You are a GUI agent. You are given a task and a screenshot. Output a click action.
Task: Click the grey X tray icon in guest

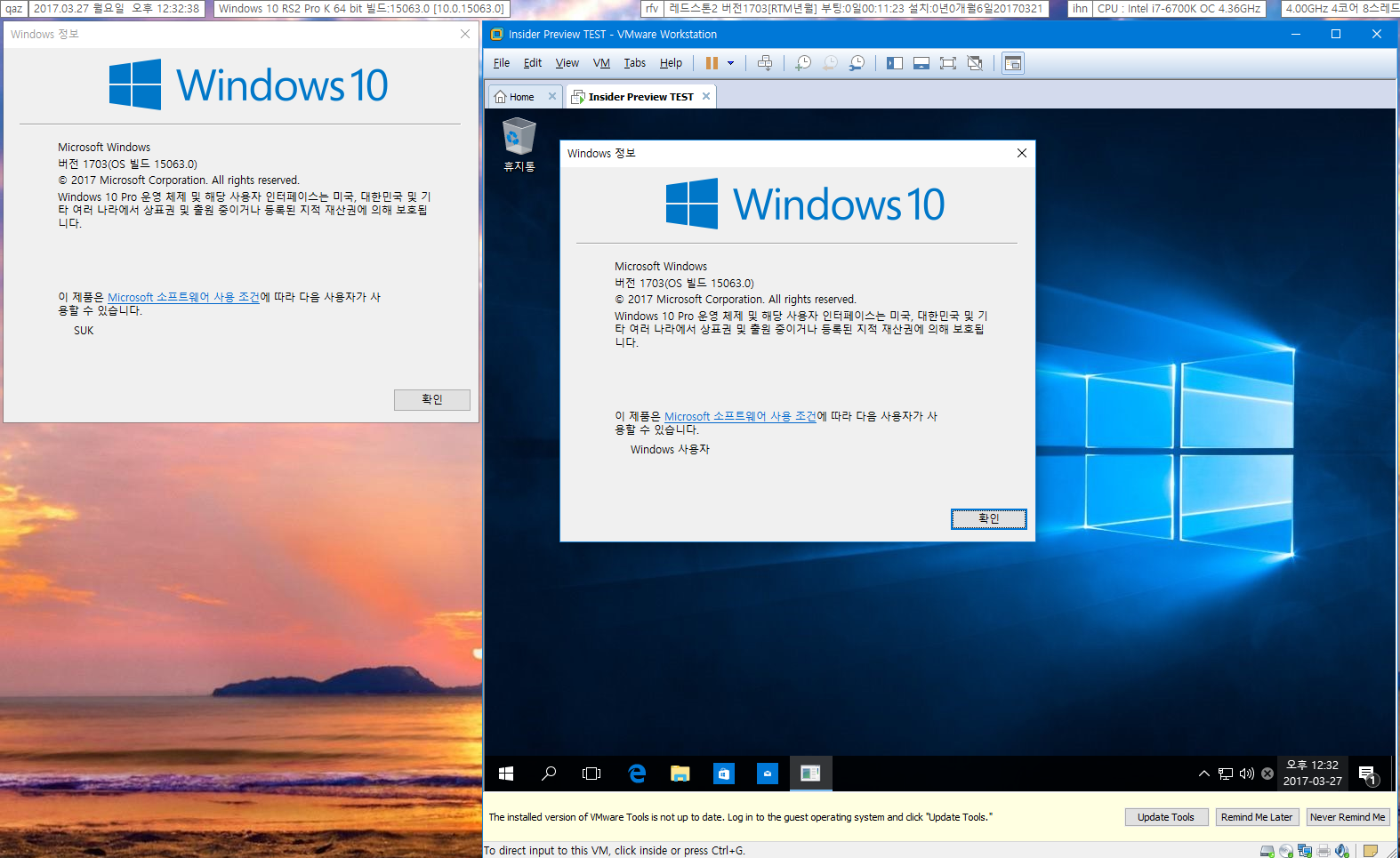click(x=1267, y=774)
